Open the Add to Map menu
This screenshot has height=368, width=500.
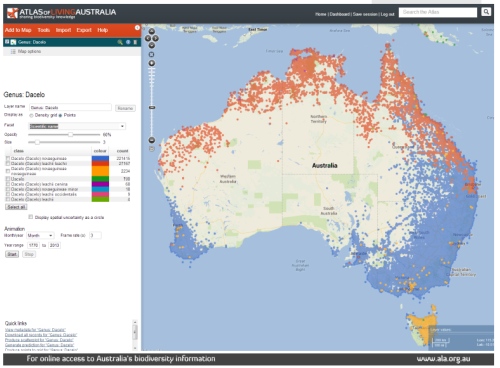click(x=18, y=30)
